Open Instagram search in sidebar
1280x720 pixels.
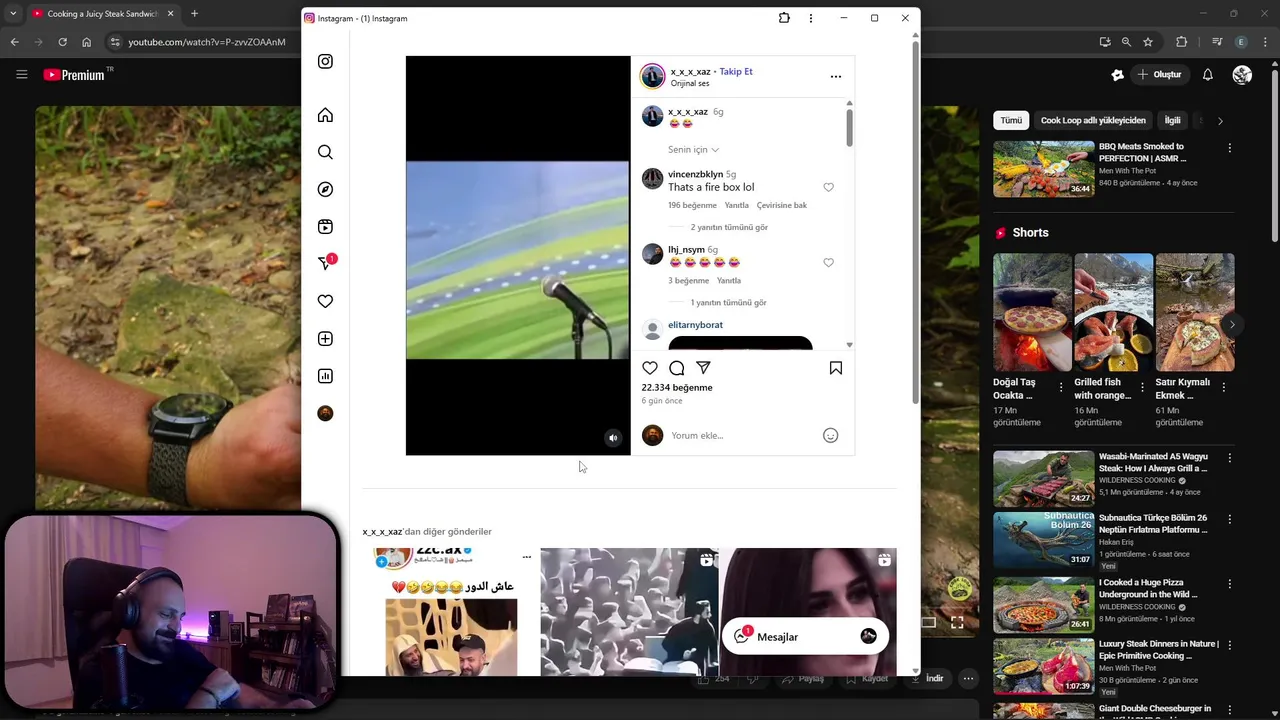coord(325,152)
